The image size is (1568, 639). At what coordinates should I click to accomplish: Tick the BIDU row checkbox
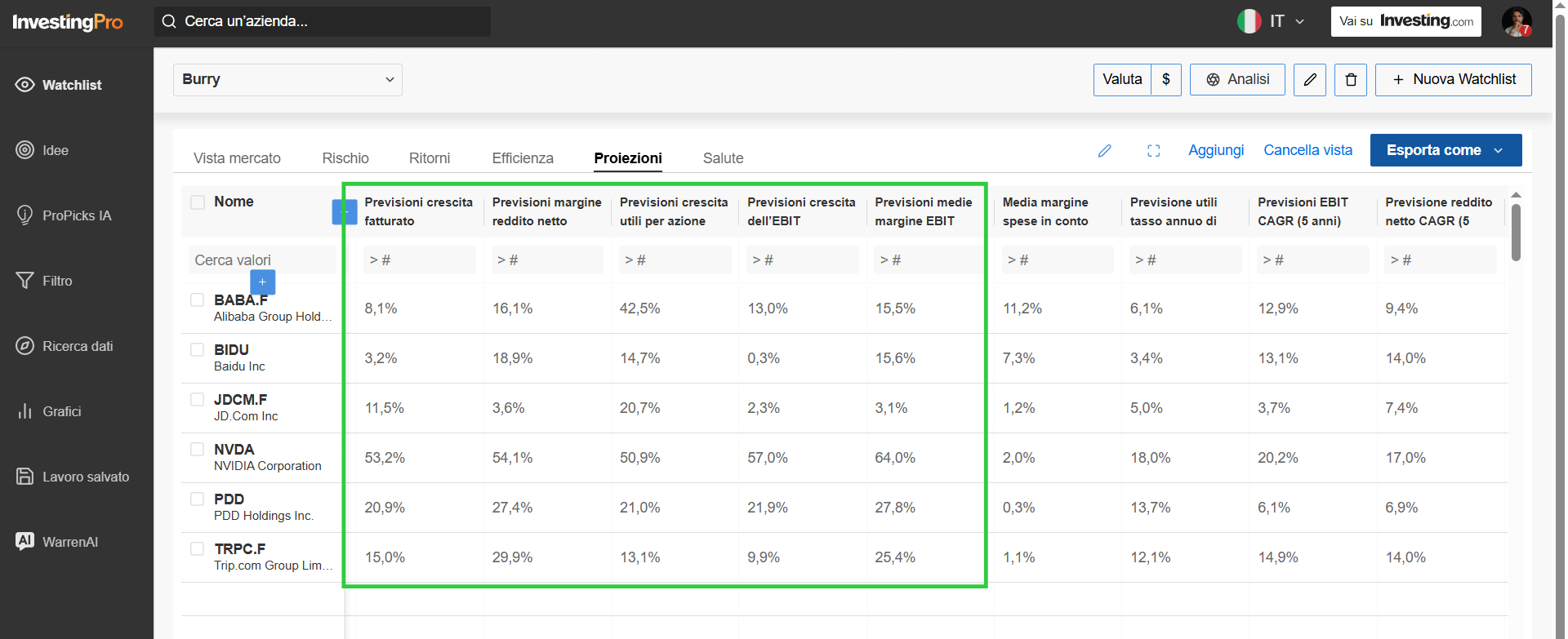(x=197, y=349)
